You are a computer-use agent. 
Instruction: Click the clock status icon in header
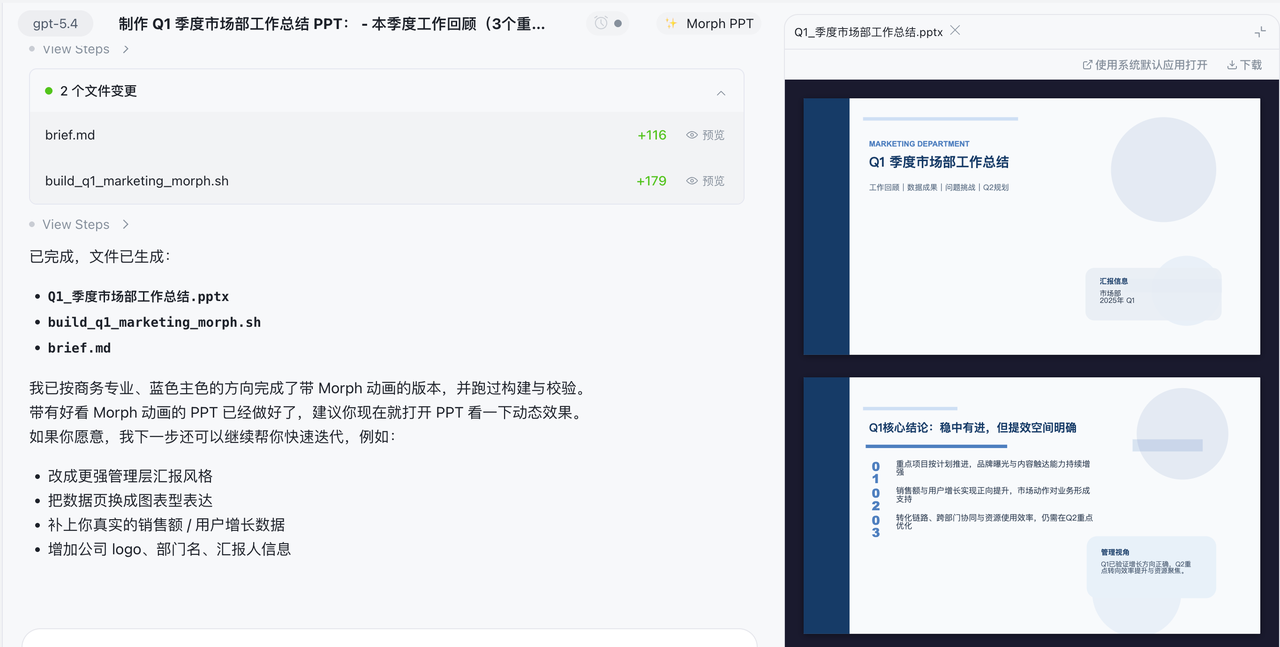click(x=601, y=23)
